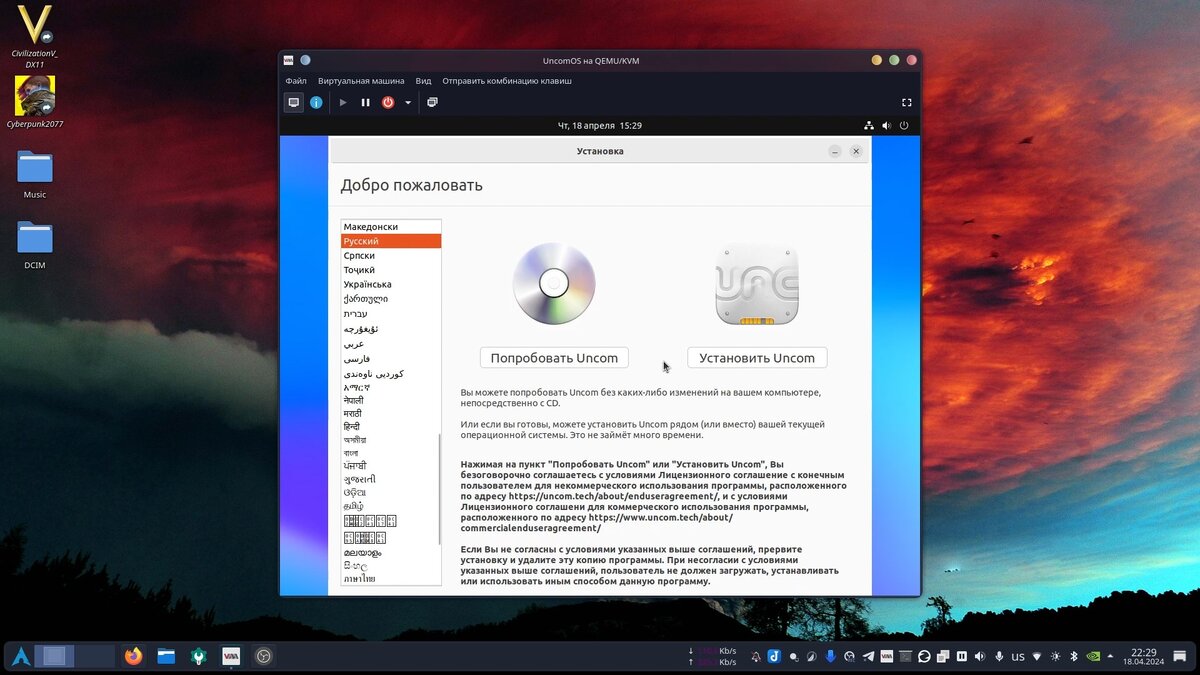The image size is (1200, 675).
Task: Open volume speaker control in tray
Action: tap(979, 657)
